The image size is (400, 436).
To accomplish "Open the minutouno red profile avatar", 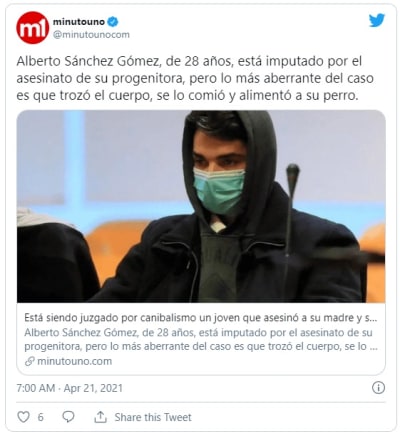I will point(32,28).
